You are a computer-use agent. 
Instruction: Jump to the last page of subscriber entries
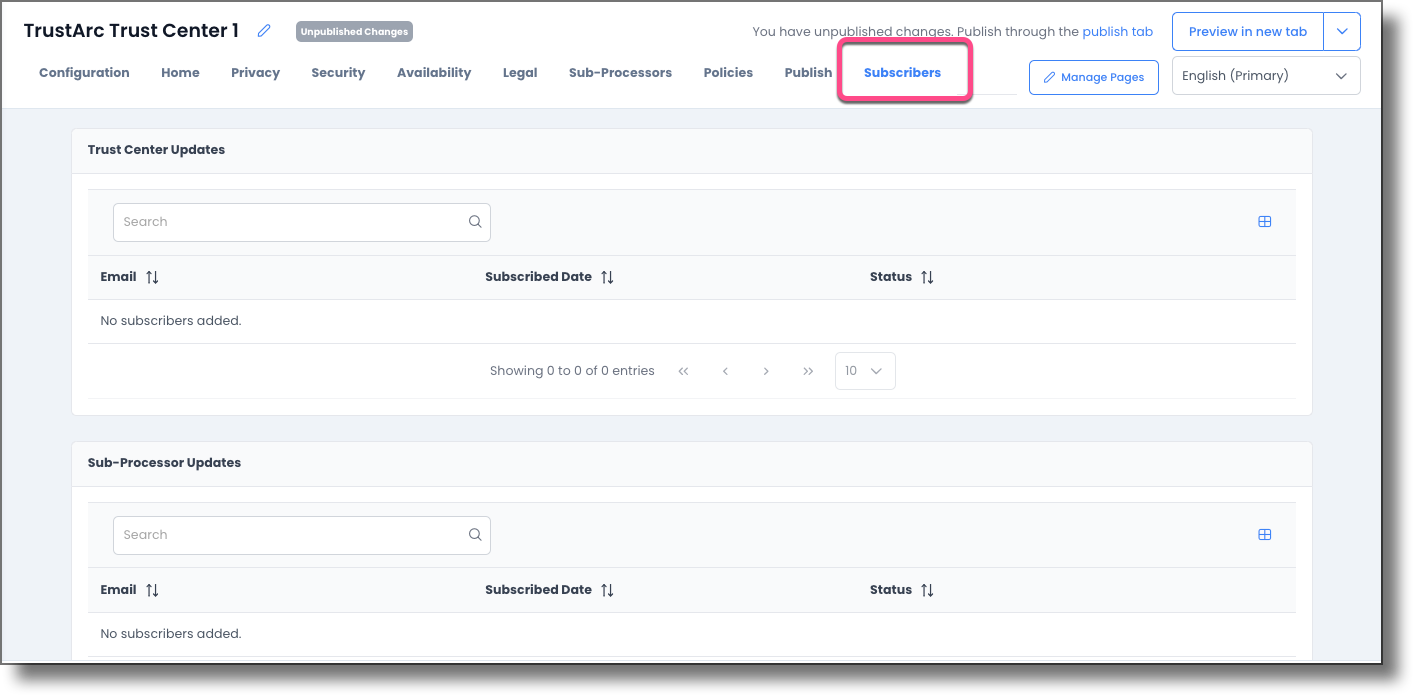808,370
